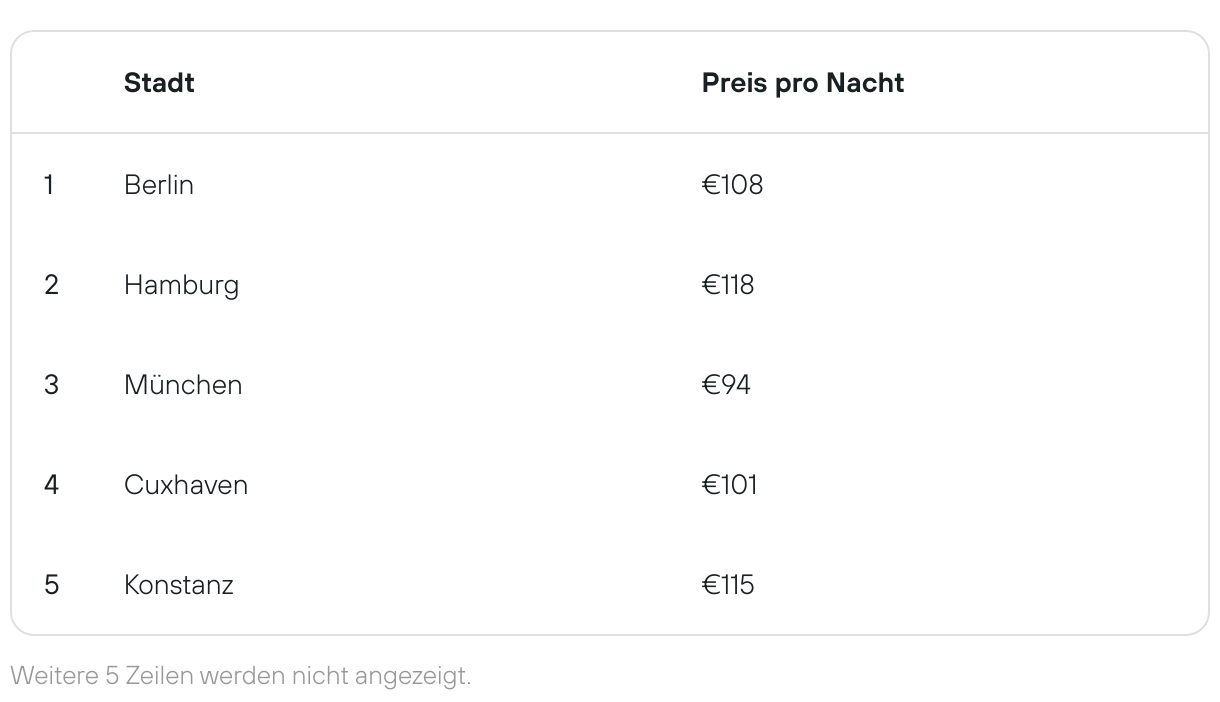Click row number 5

(52, 585)
